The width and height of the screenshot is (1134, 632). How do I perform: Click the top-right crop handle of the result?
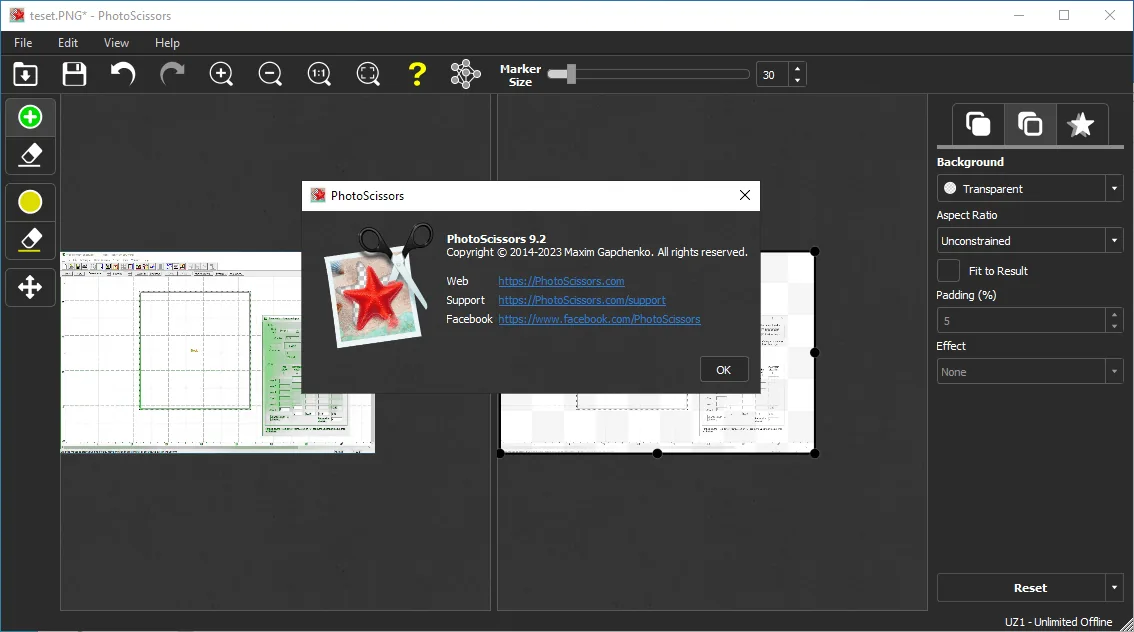[x=815, y=251]
